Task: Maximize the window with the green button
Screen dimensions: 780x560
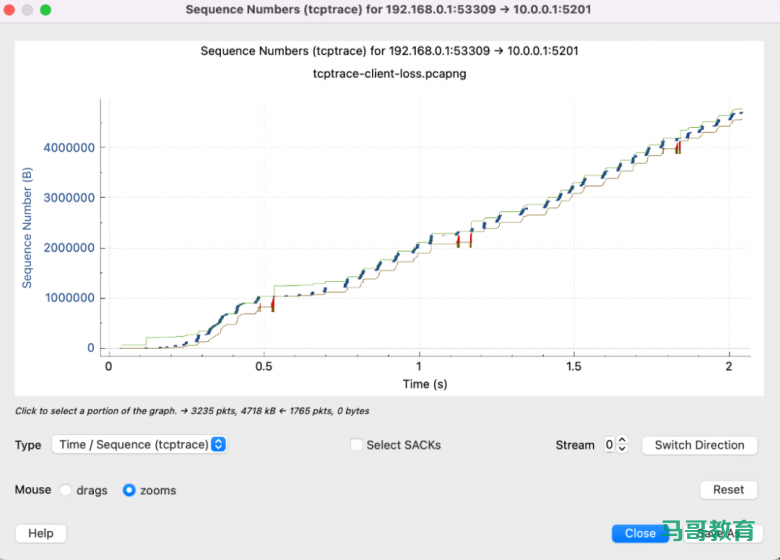Action: pos(45,9)
